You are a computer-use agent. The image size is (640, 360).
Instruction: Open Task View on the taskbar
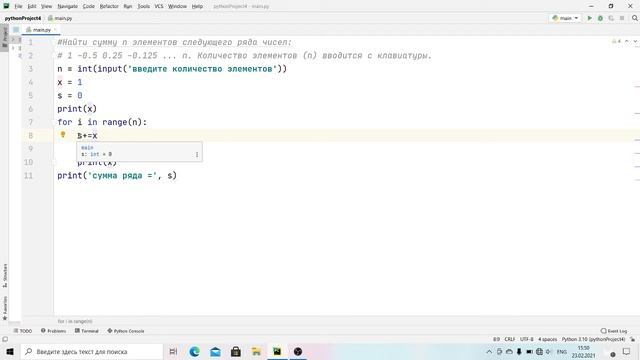coord(173,351)
